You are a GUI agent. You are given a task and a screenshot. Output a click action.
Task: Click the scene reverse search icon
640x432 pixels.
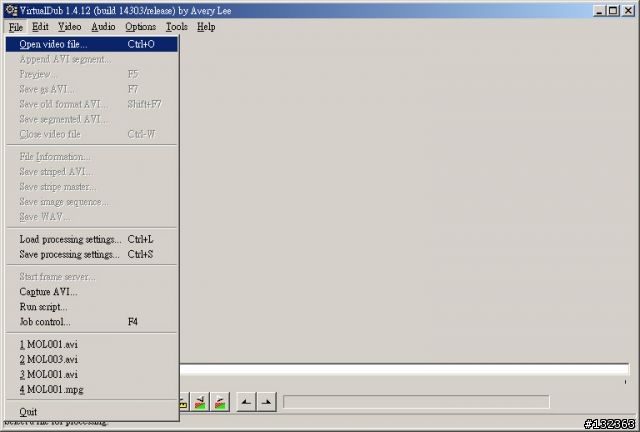click(200, 402)
